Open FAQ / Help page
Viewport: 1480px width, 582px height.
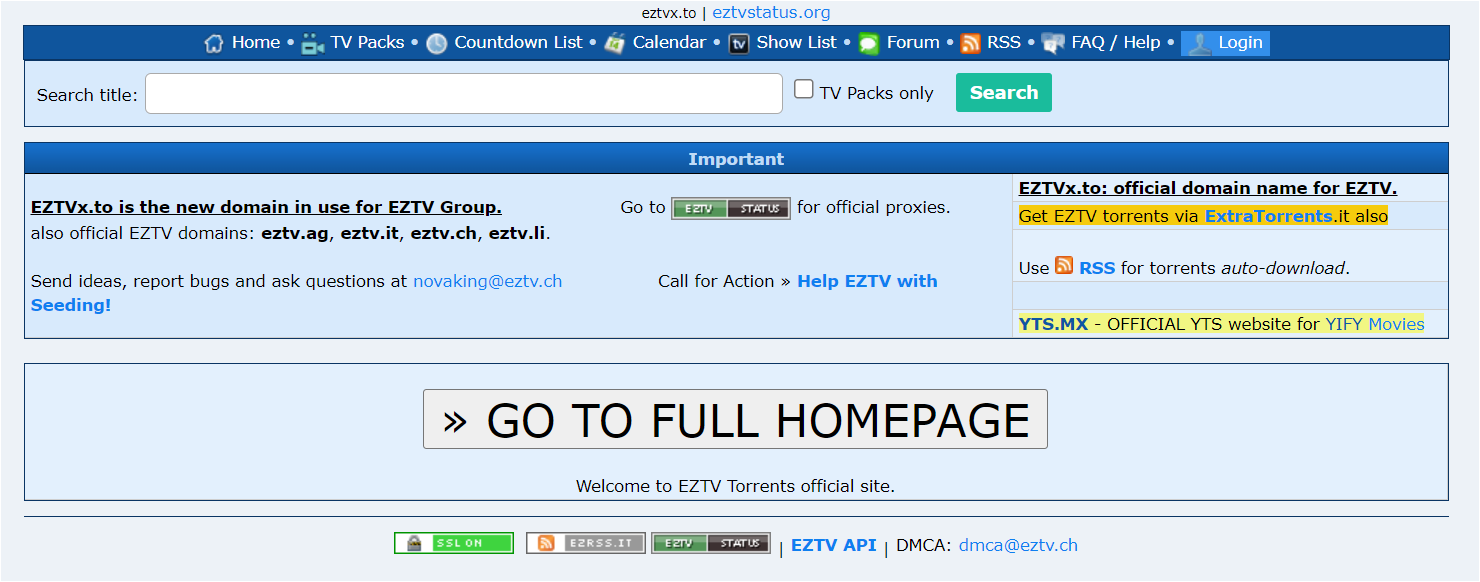[x=1116, y=42]
